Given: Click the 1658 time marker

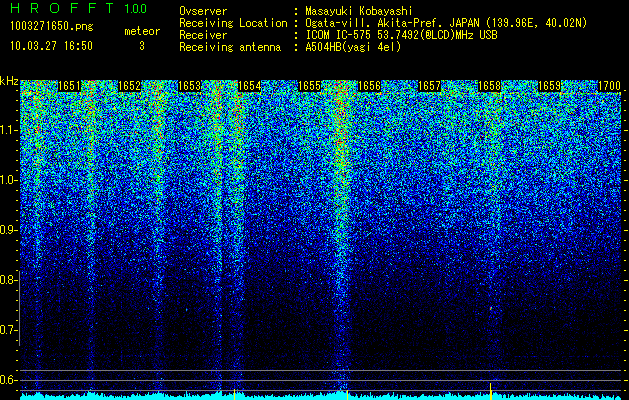Looking at the screenshot, I should [x=490, y=86].
